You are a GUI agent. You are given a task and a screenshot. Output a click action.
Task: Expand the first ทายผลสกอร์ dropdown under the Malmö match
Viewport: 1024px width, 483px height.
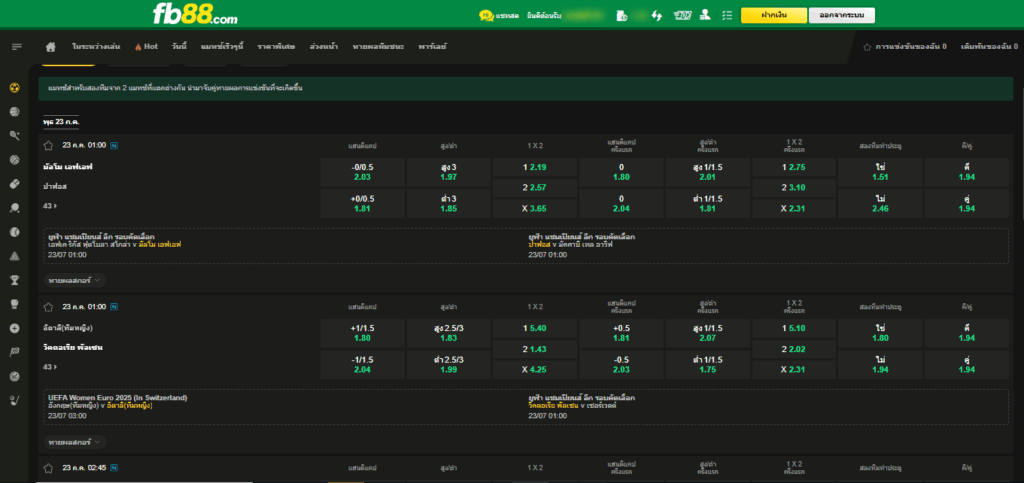coord(75,280)
